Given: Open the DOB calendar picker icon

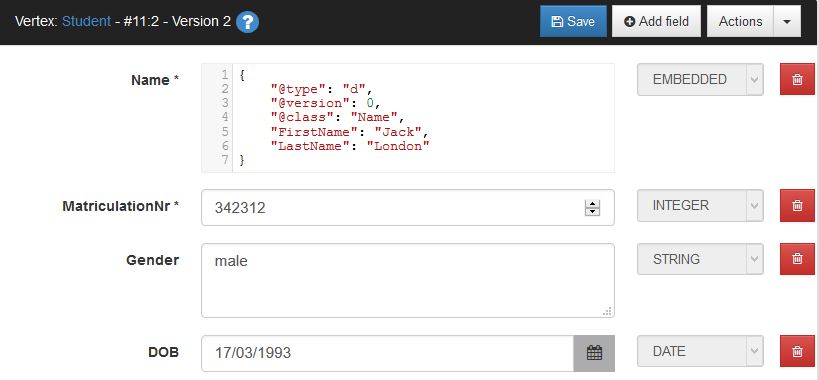Looking at the screenshot, I should (594, 353).
